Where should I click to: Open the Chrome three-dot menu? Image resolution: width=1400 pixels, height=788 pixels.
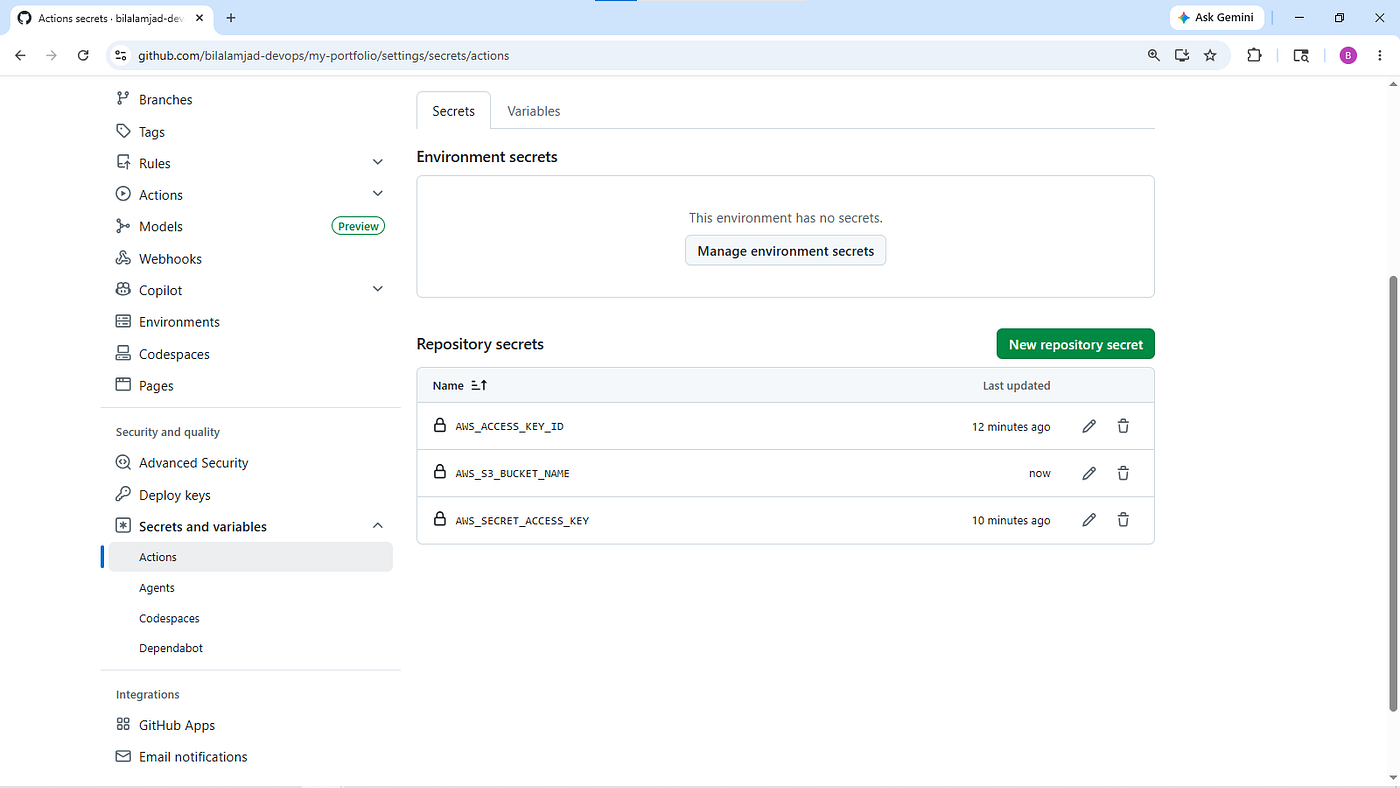coord(1380,56)
